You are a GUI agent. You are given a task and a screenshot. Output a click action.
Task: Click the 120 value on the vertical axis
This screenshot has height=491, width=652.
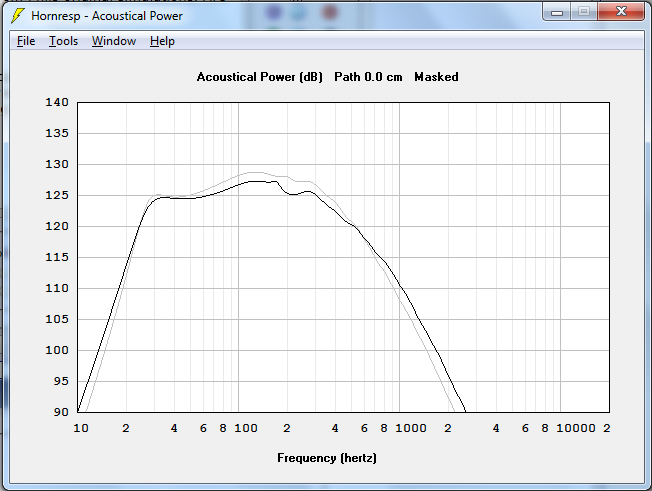click(x=57, y=226)
